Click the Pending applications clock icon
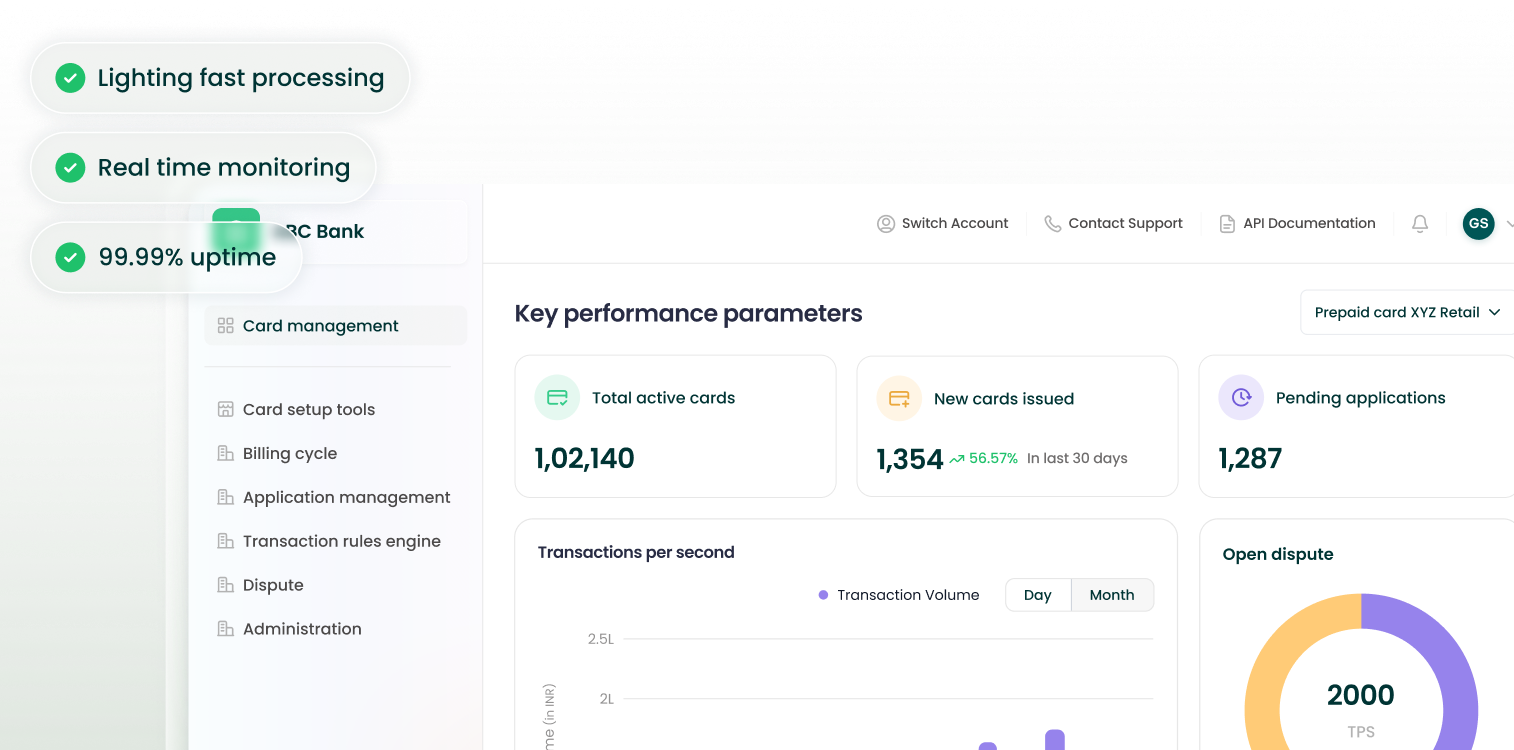This screenshot has height=750, width=1514. pyautogui.click(x=1241, y=397)
